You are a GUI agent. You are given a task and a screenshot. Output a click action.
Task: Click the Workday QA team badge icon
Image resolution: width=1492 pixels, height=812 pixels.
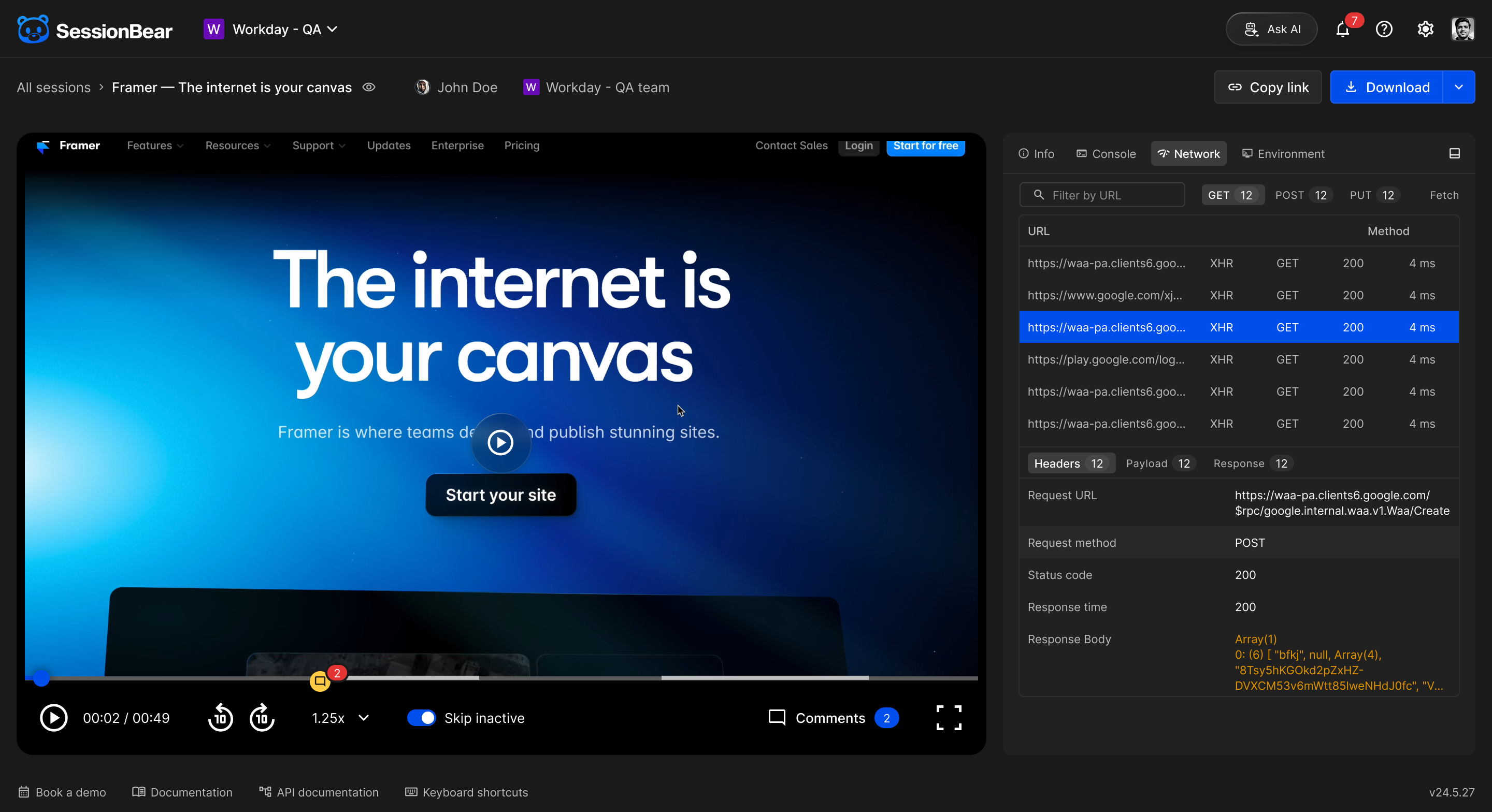tap(530, 88)
